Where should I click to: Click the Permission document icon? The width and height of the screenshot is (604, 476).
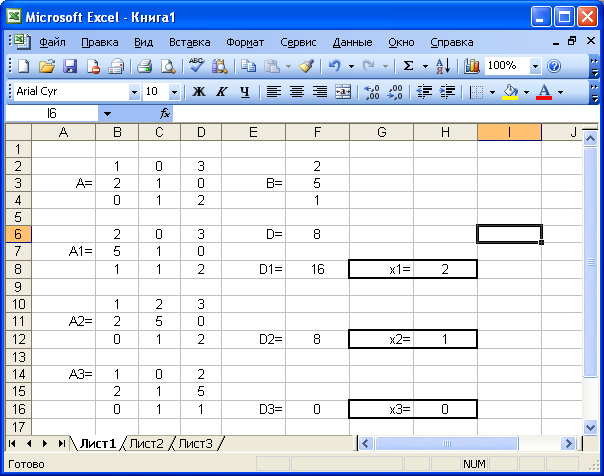pos(93,66)
